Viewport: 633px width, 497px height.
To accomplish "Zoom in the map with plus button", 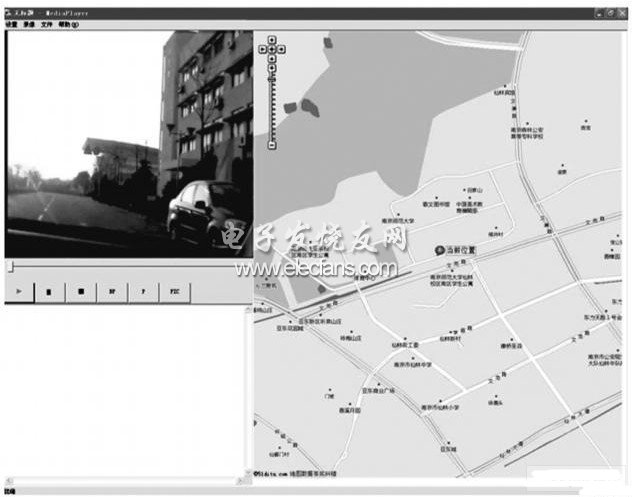I will [x=271, y=68].
